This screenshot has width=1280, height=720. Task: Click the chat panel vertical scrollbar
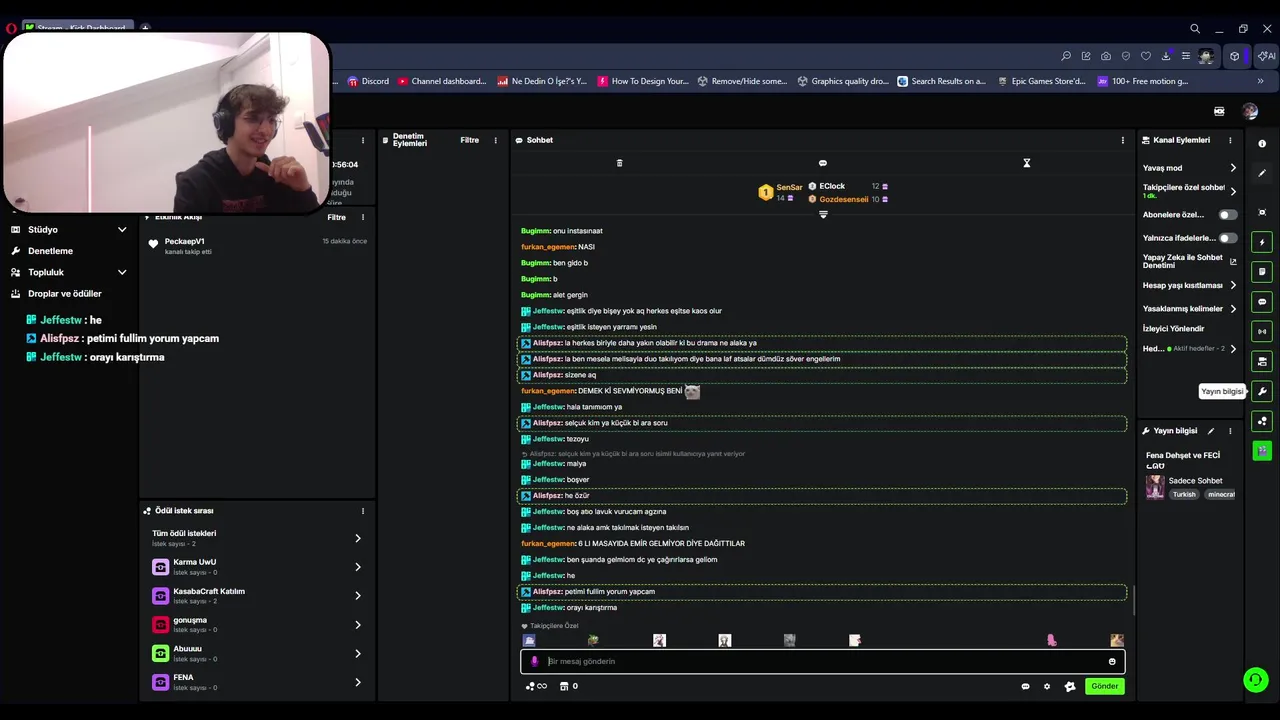[1132, 600]
